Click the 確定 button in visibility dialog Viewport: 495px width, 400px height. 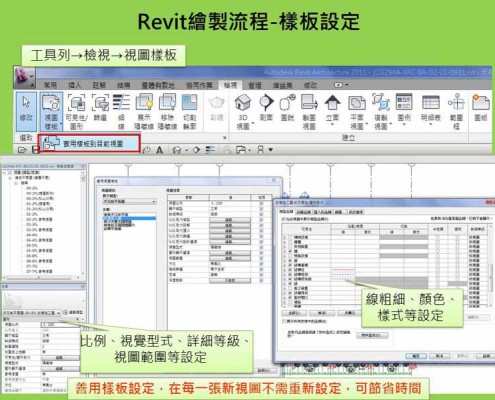[x=416, y=356]
